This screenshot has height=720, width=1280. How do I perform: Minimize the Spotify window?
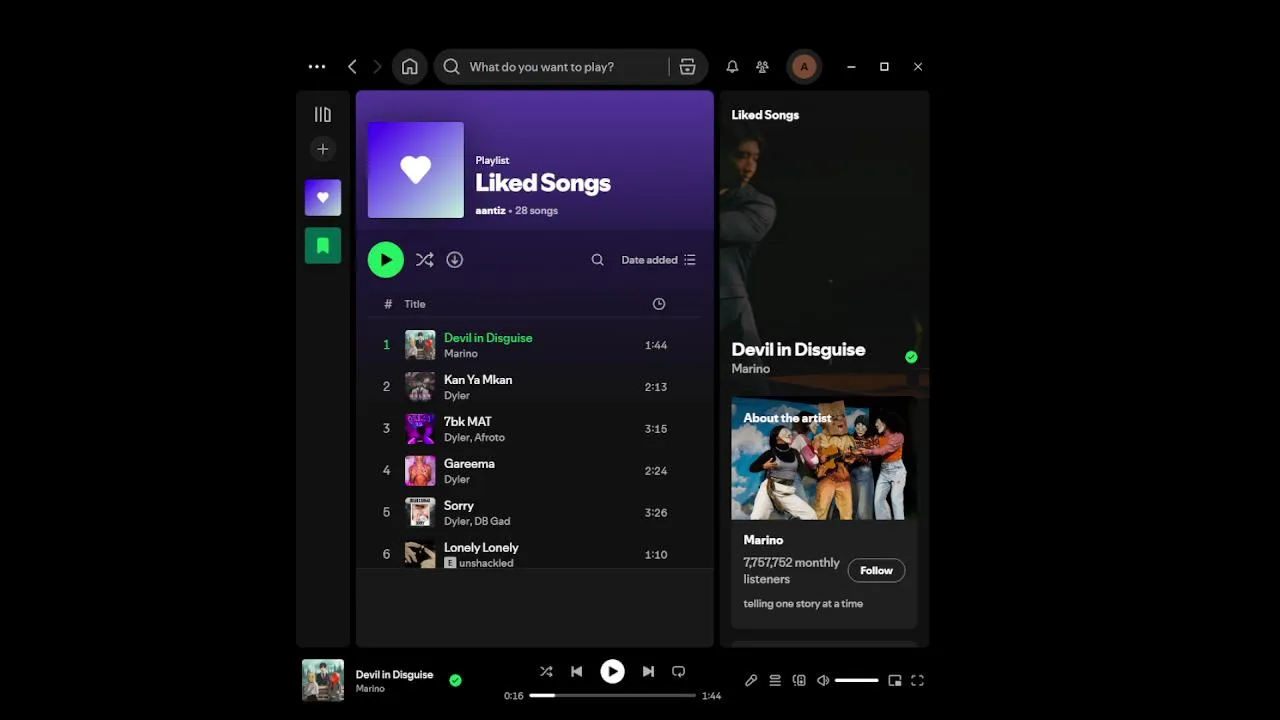[x=851, y=67]
